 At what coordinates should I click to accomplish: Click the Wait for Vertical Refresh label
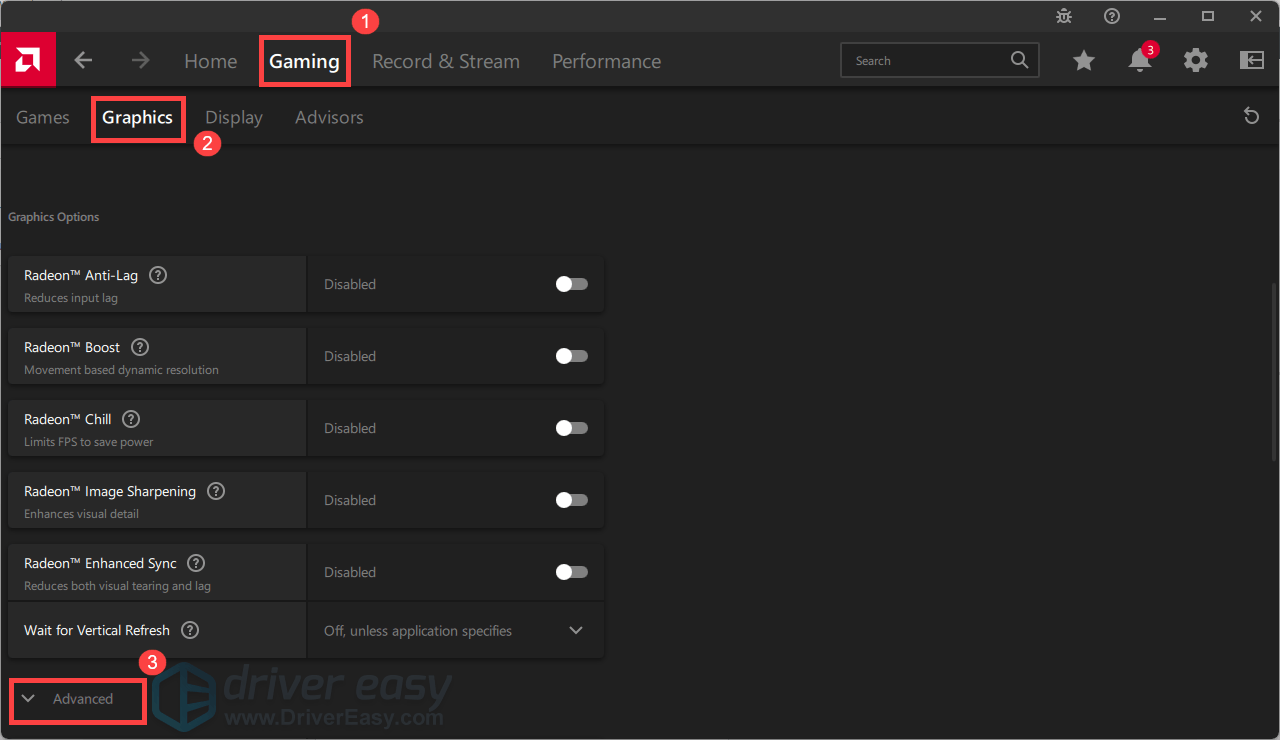click(x=97, y=630)
